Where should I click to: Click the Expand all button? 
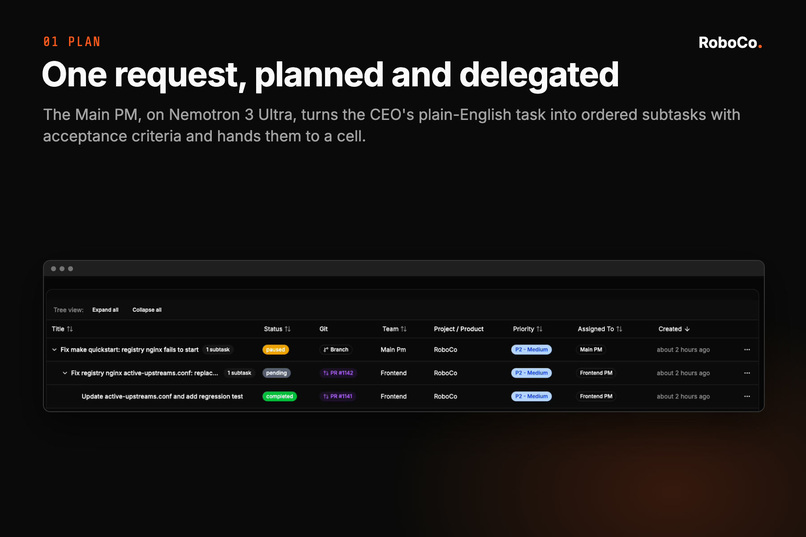(105, 310)
